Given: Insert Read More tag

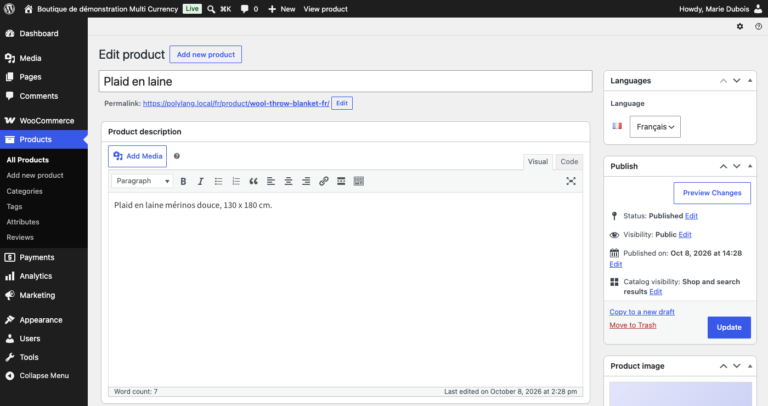Looking at the screenshot, I should (341, 181).
